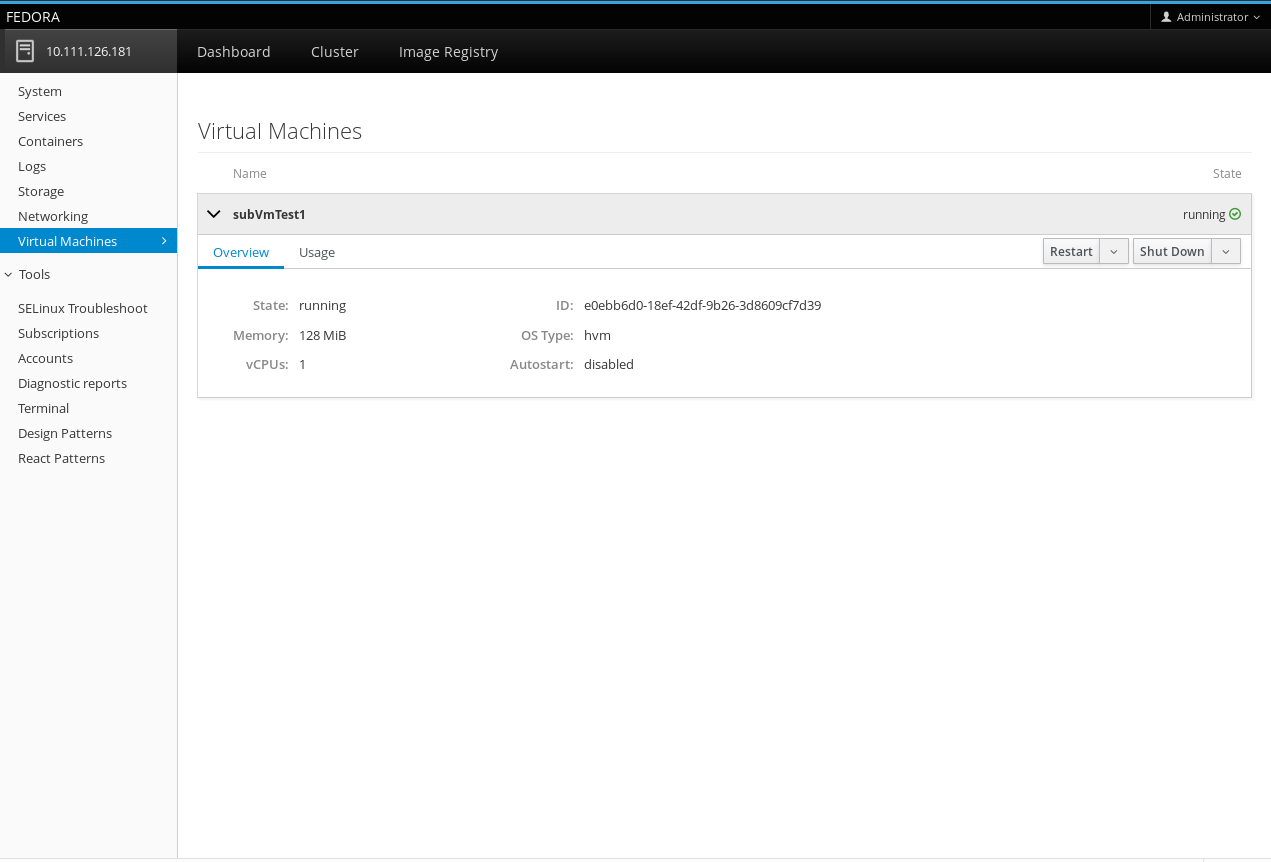Click the VM ID value e0ebb6d0-18ef-42df
1271x862 pixels.
(702, 306)
